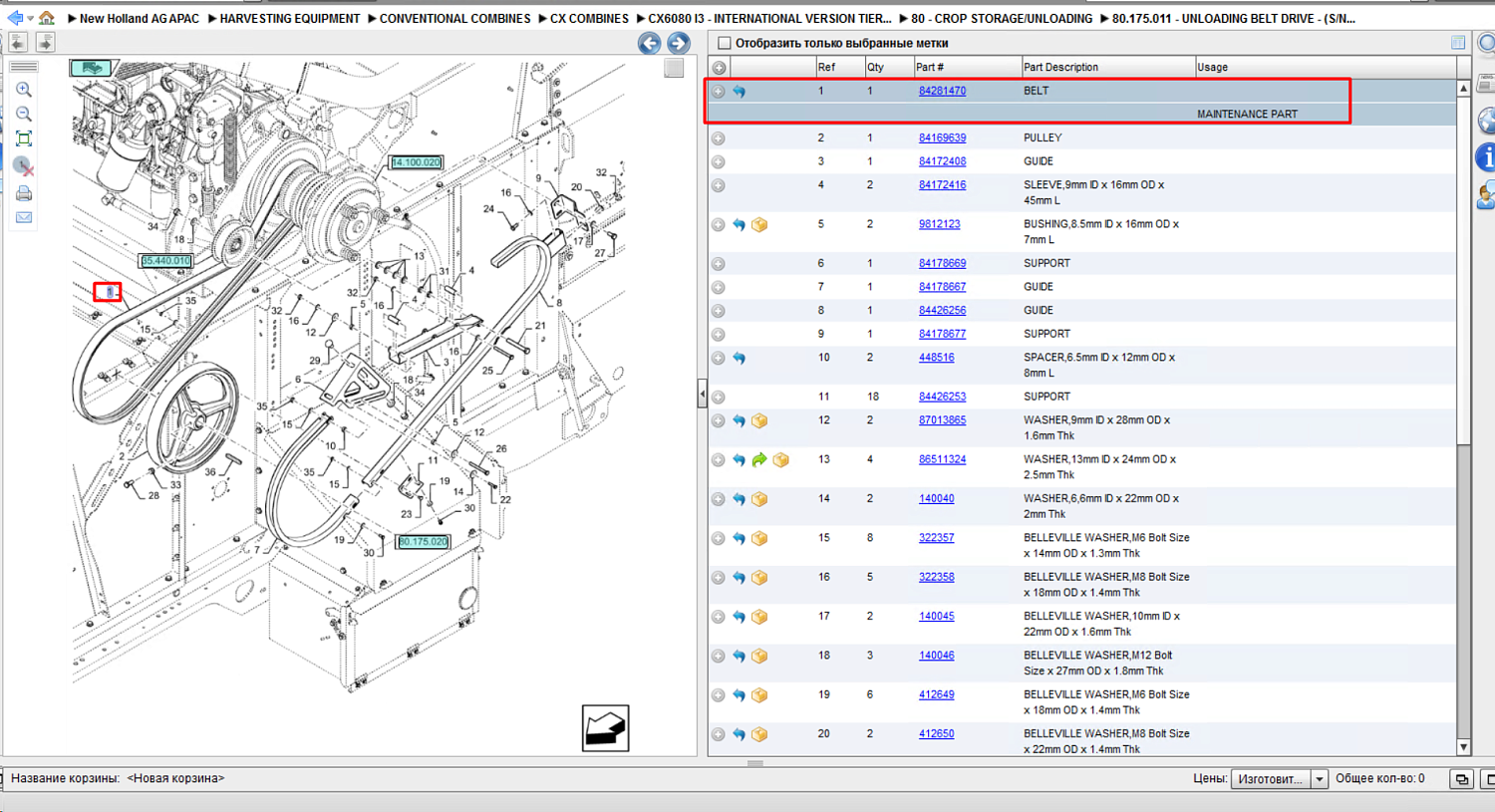The width and height of the screenshot is (1495, 812).
Task: Clear selected callout marks on the diagram
Action: 24,166
